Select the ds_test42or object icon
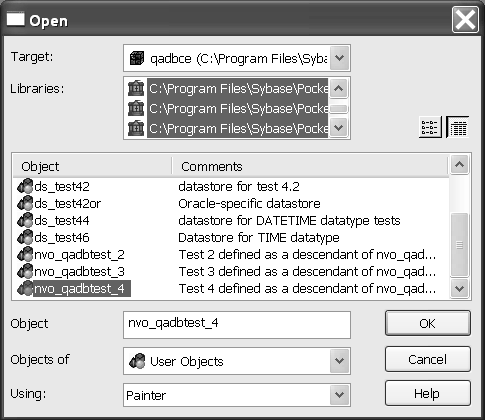 pos(25,203)
